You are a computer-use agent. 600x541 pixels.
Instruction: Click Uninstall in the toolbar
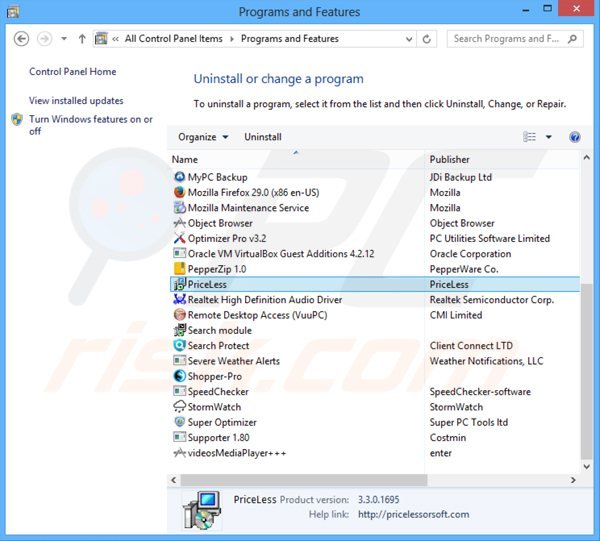(x=263, y=137)
